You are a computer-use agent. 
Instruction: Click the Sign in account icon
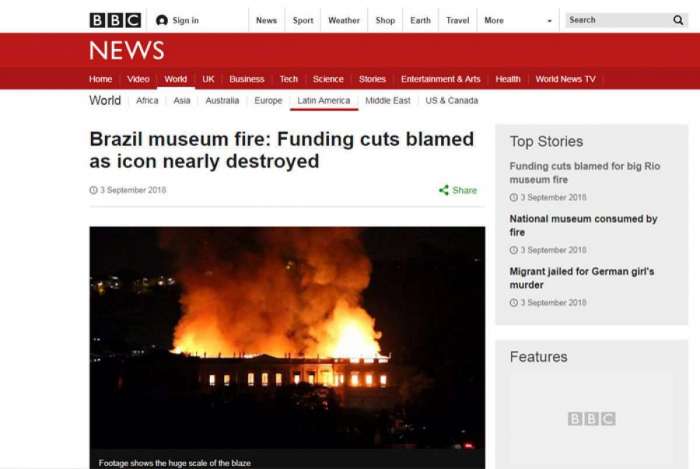[162, 21]
